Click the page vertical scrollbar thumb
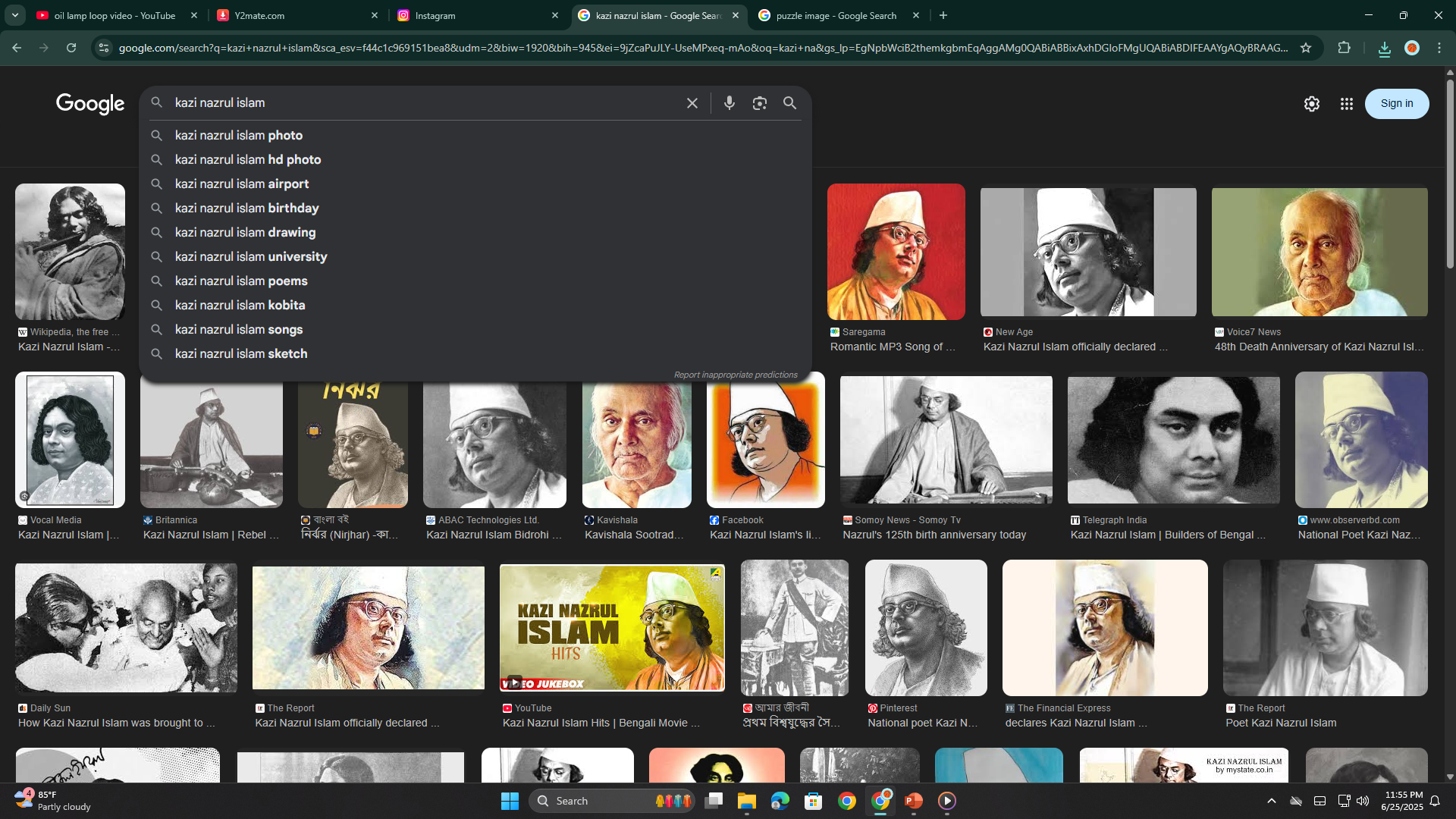This screenshot has height=819, width=1456. pyautogui.click(x=1449, y=173)
